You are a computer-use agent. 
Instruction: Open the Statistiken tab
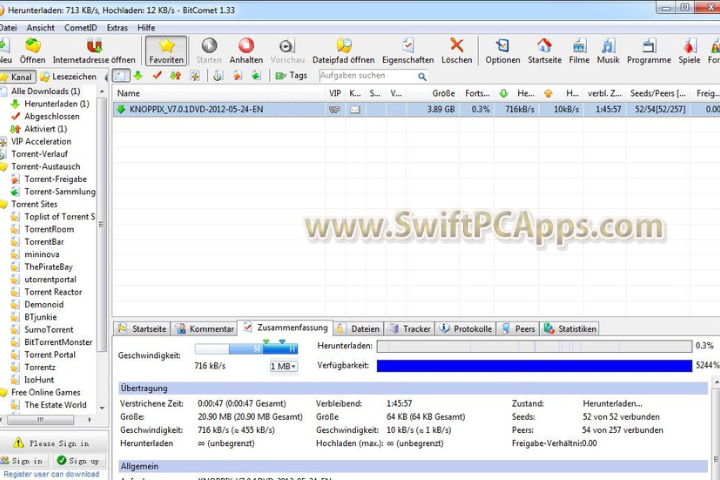pyautogui.click(x=570, y=329)
